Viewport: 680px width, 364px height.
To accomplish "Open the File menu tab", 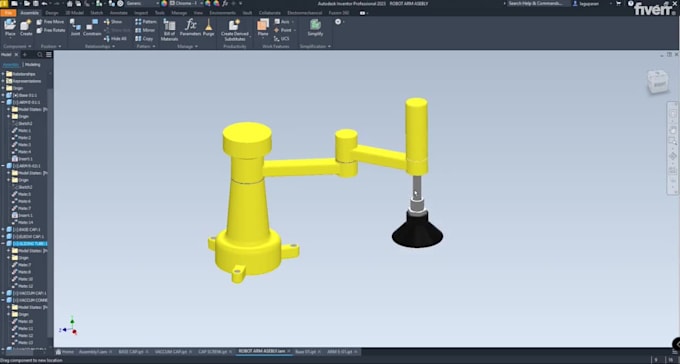I will pyautogui.click(x=8, y=13).
